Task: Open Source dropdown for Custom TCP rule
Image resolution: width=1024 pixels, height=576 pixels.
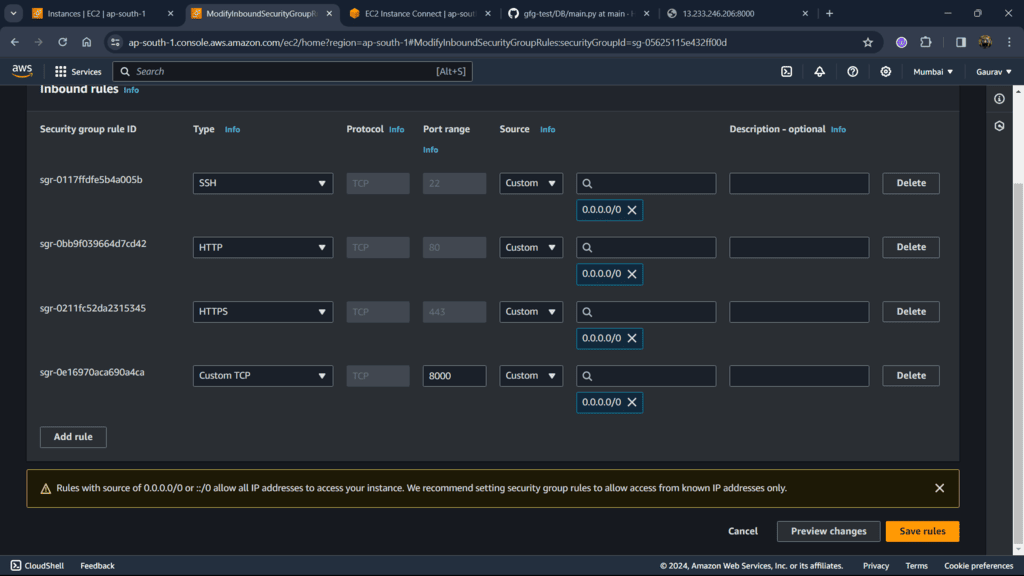Action: [531, 376]
